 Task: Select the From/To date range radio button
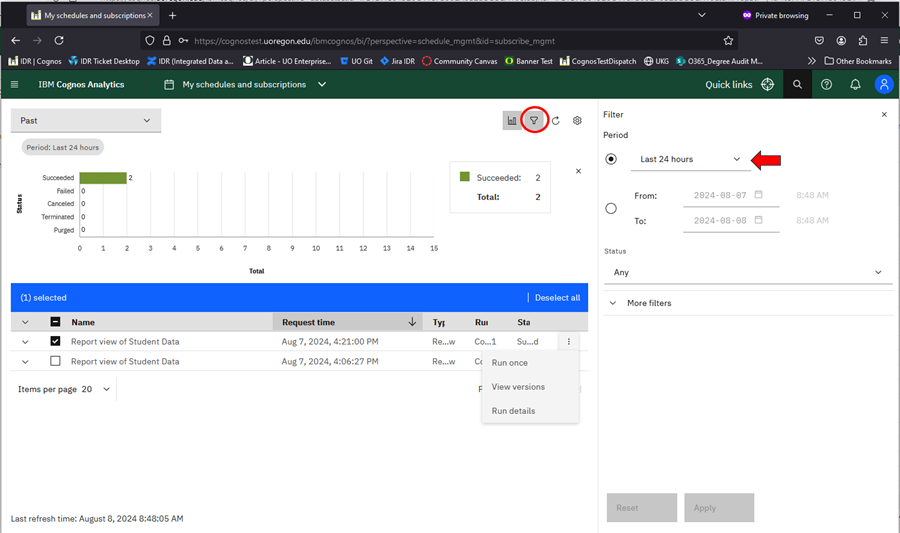611,208
